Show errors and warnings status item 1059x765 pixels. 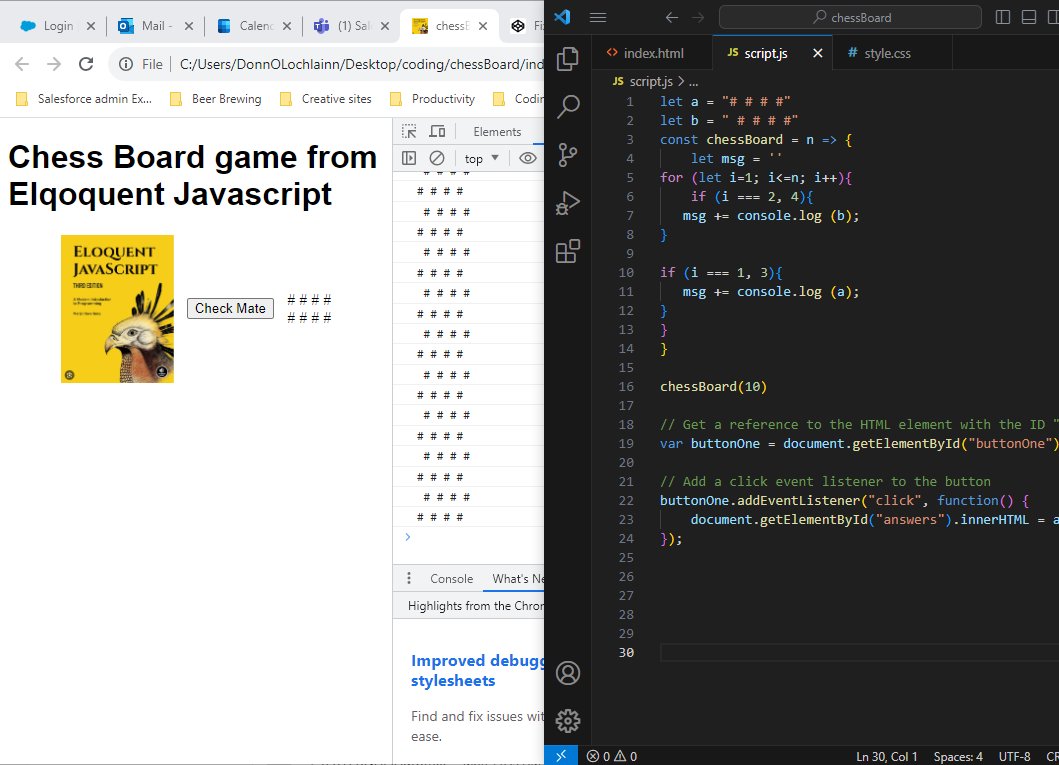coord(612,756)
